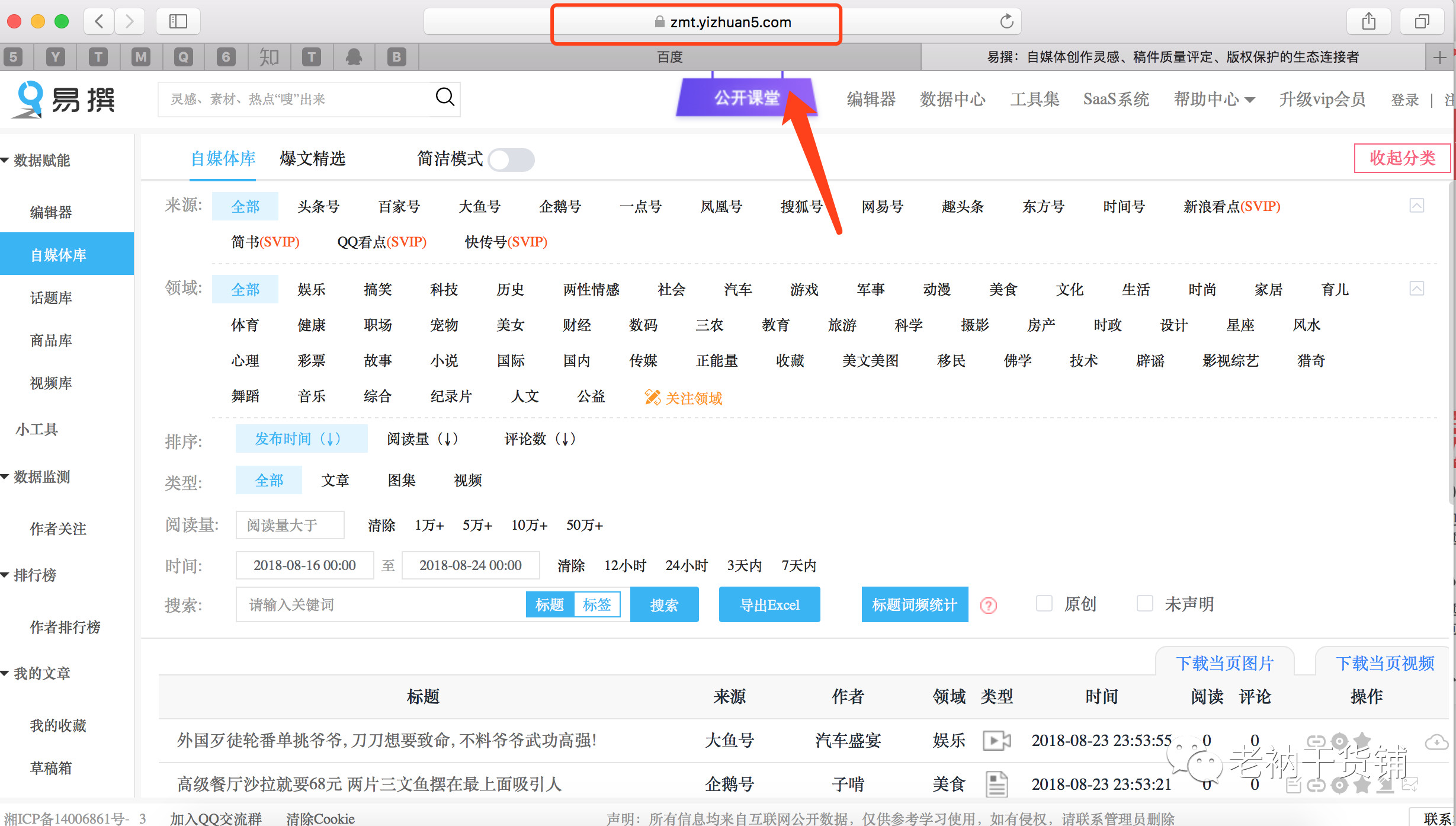Screen dimensions: 1456x826
Task: Select the 头条号 source filter
Action: tap(319, 207)
